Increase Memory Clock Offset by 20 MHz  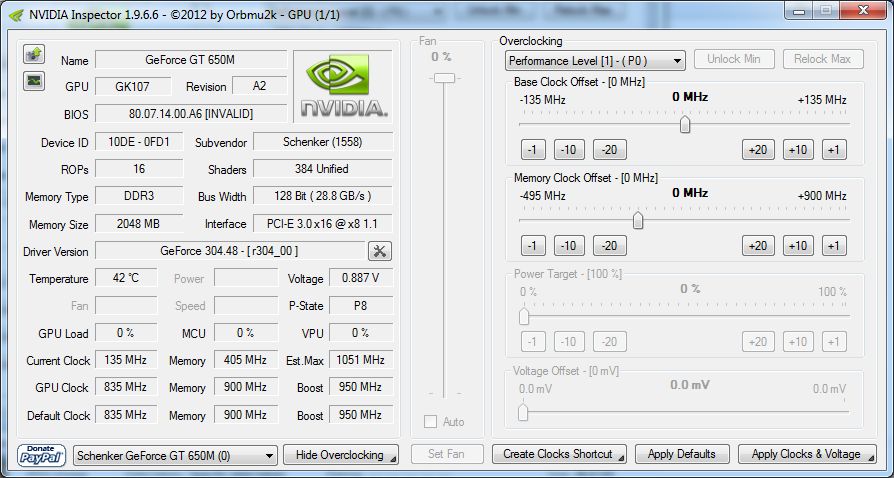click(x=758, y=246)
